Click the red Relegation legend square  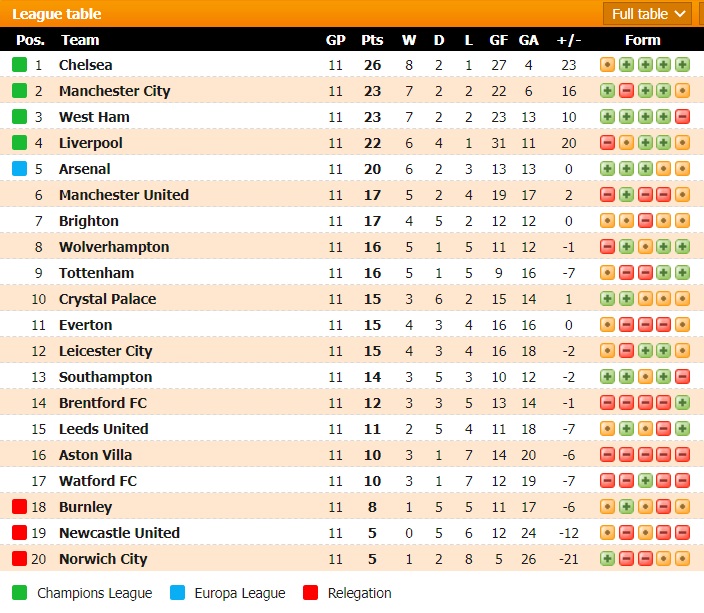(x=309, y=593)
